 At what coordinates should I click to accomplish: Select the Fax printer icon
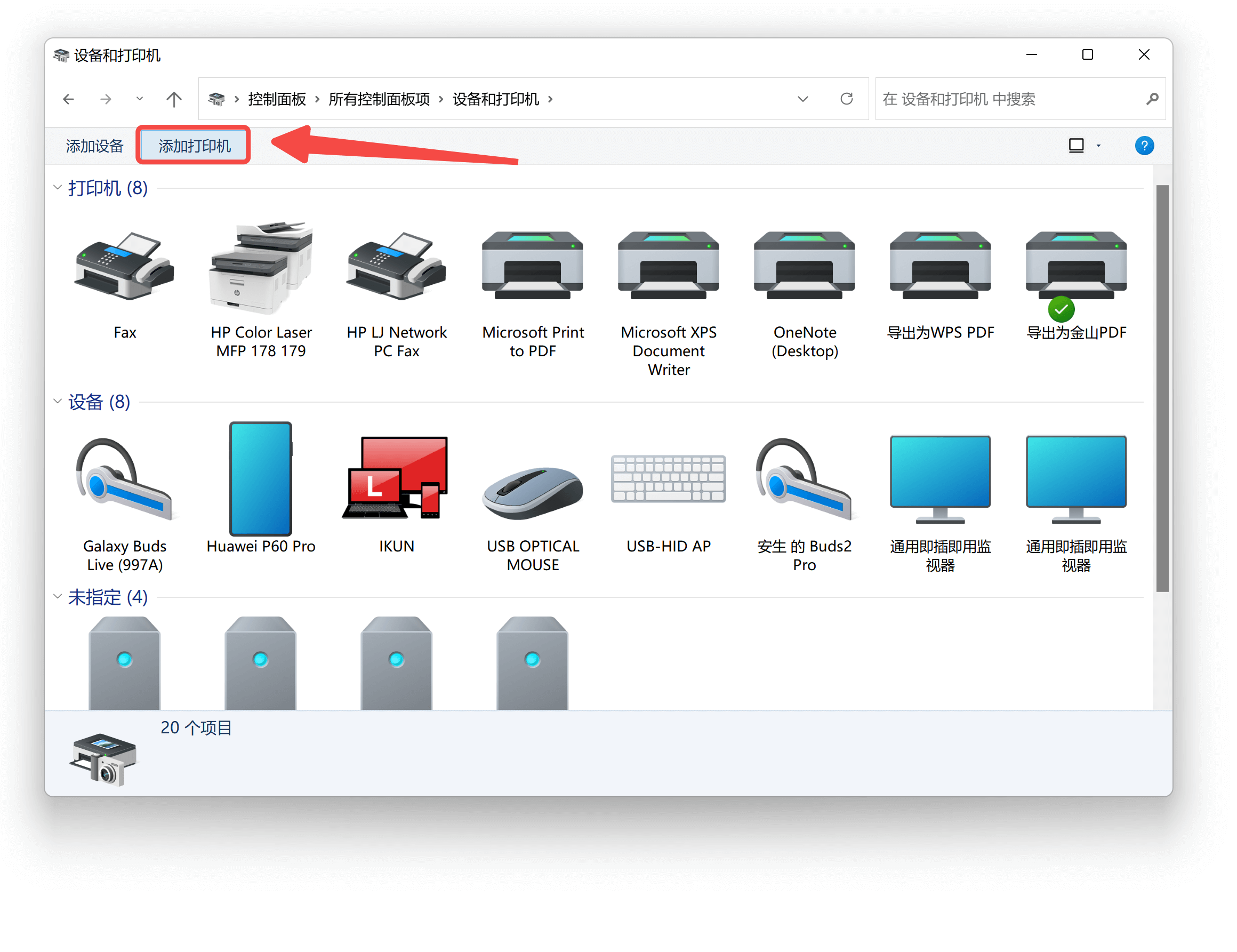(x=125, y=266)
